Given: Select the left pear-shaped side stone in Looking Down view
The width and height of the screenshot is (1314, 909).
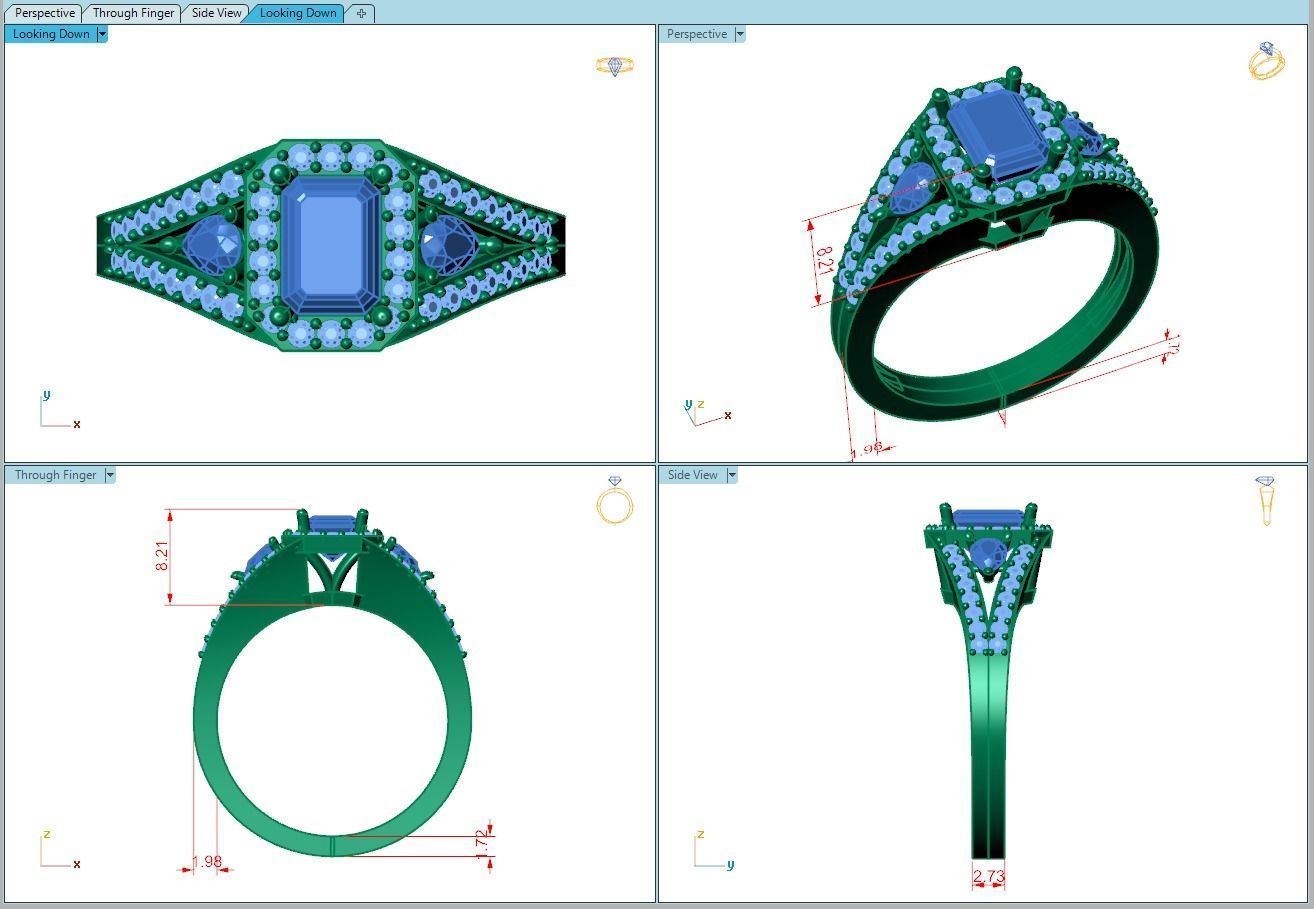Looking at the screenshot, I should click(x=213, y=245).
